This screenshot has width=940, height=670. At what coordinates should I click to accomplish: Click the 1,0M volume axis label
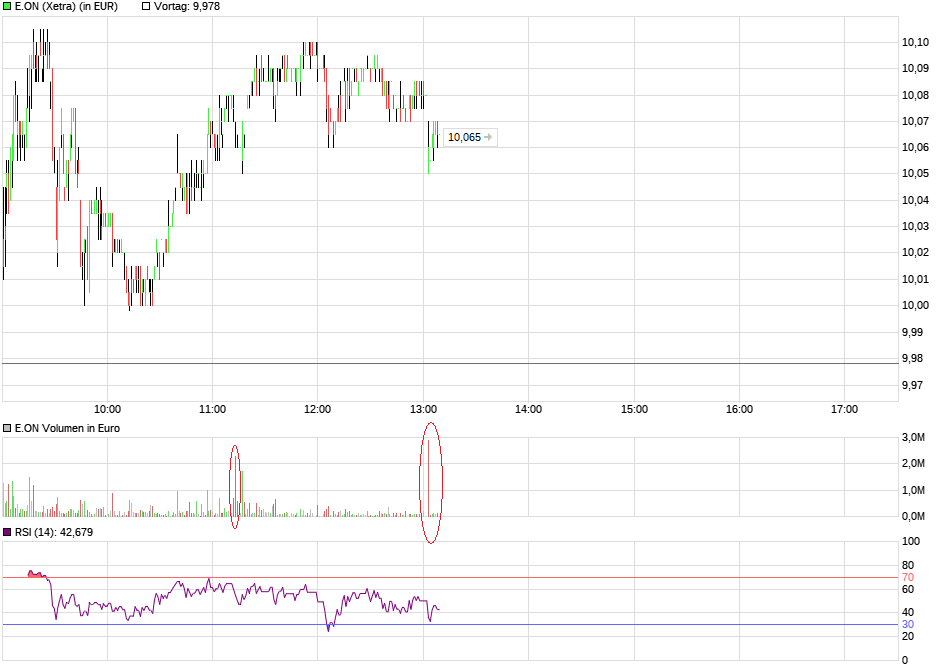tap(913, 490)
